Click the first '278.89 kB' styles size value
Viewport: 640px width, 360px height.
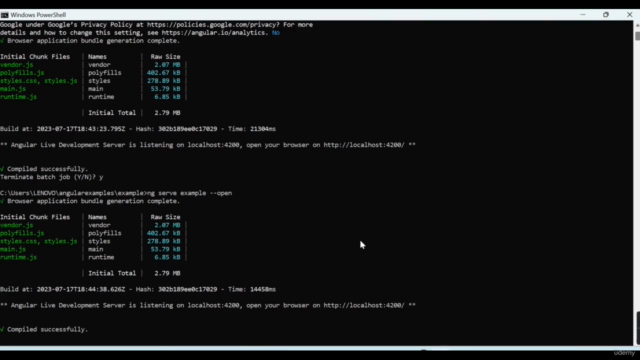coord(163,81)
